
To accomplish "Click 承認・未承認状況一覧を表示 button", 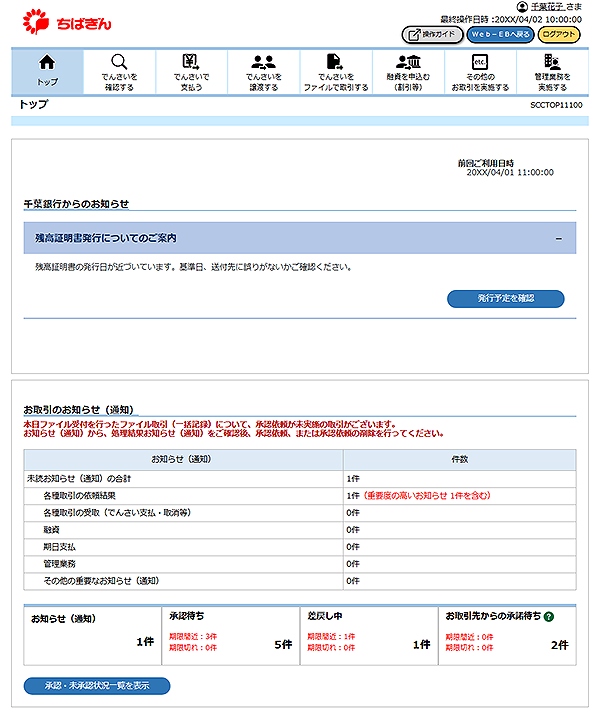I will coord(97,686).
